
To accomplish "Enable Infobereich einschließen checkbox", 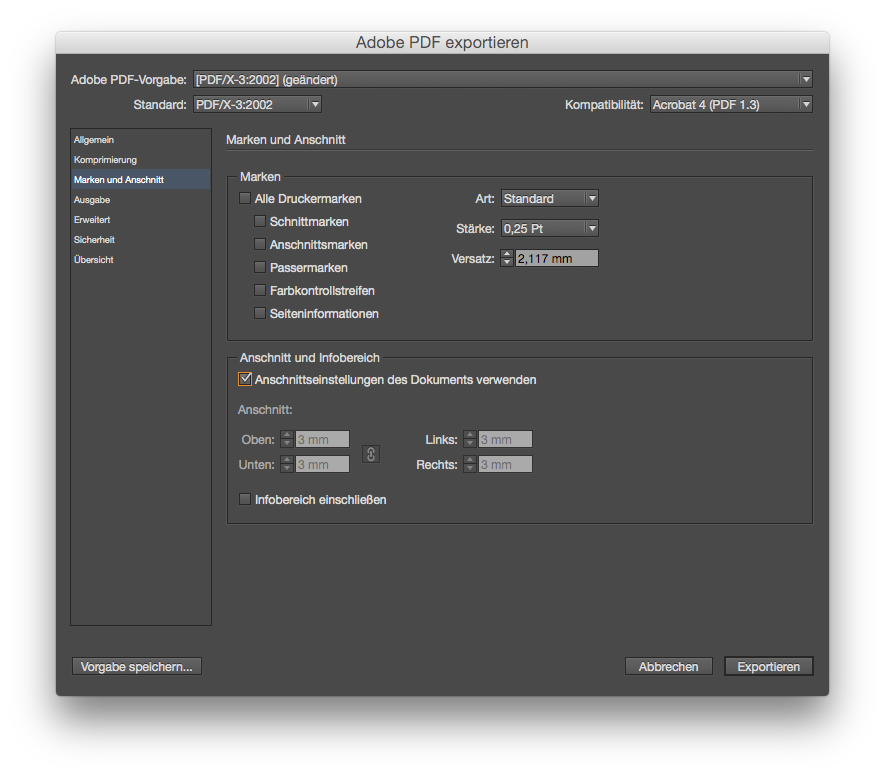I will point(245,499).
